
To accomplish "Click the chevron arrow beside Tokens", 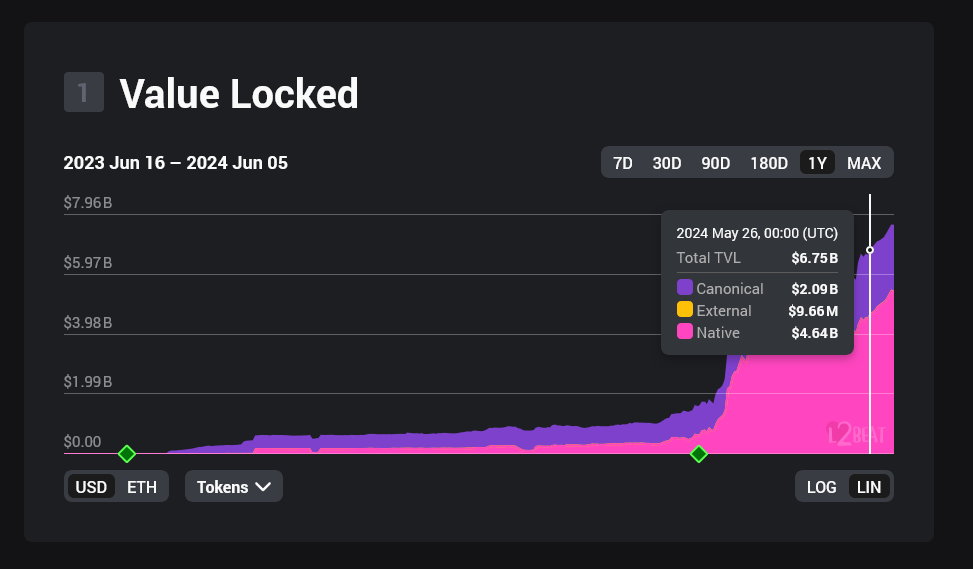I will click(x=263, y=487).
